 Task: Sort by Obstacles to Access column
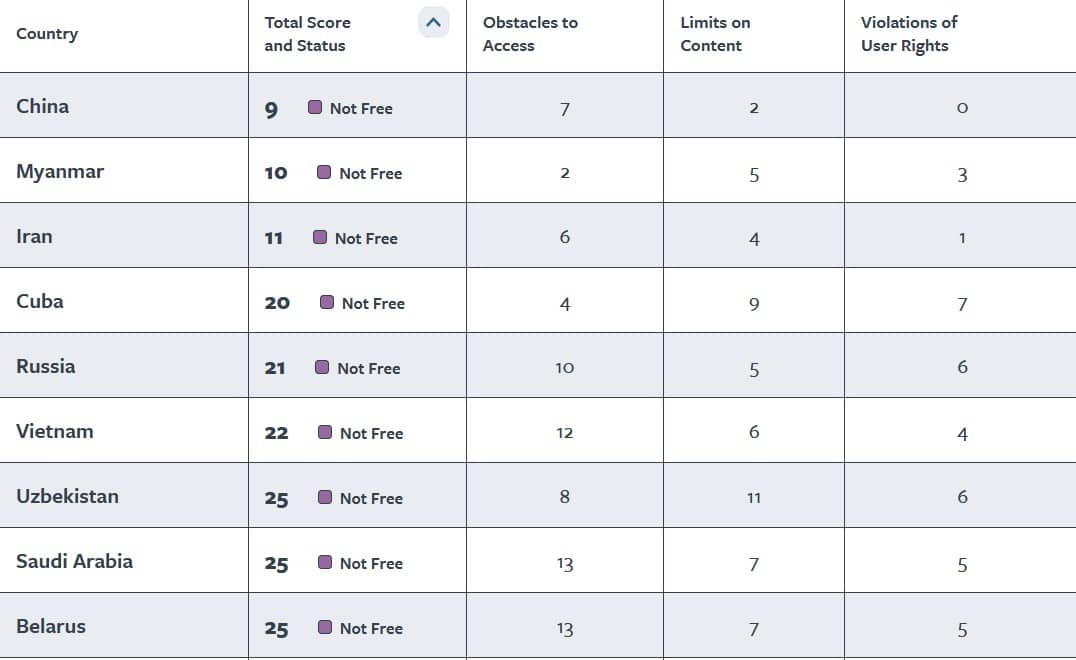(x=530, y=34)
